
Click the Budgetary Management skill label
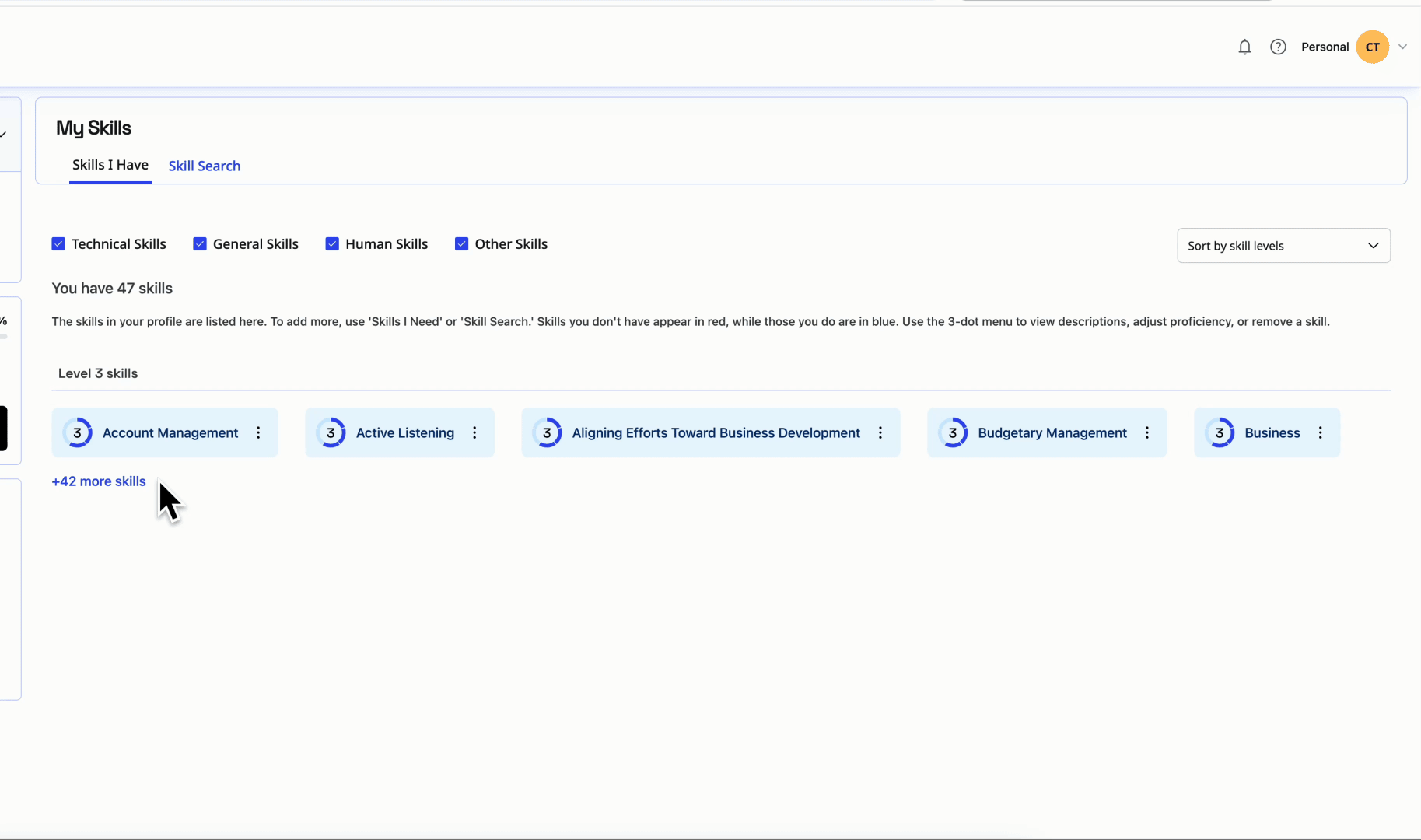(1052, 433)
